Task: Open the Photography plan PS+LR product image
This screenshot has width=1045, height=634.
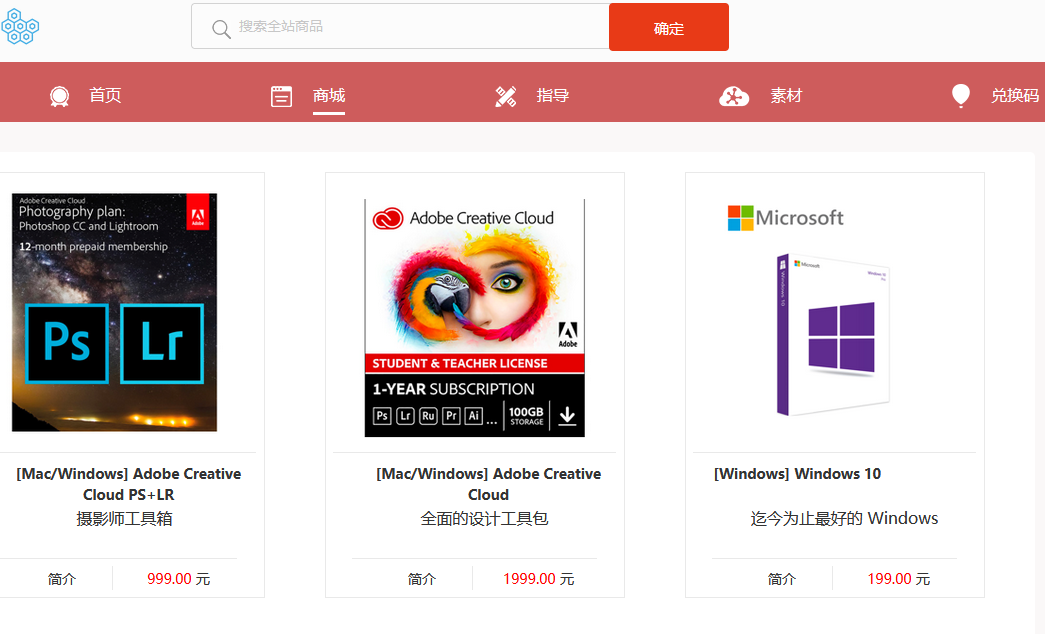Action: (x=115, y=312)
